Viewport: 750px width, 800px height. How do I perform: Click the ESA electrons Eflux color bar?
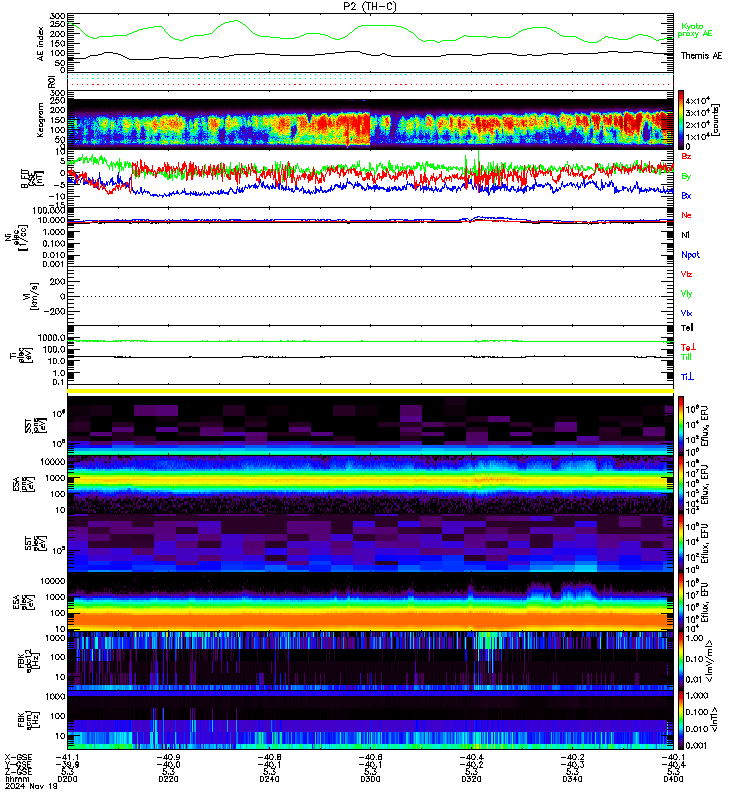tap(681, 602)
